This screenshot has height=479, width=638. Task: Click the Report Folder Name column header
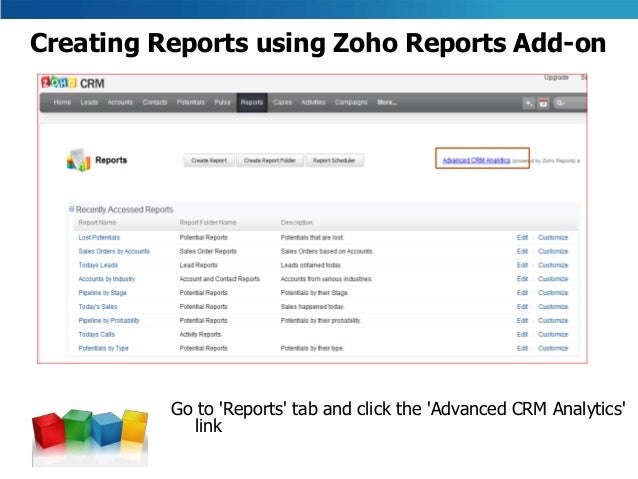click(x=208, y=223)
